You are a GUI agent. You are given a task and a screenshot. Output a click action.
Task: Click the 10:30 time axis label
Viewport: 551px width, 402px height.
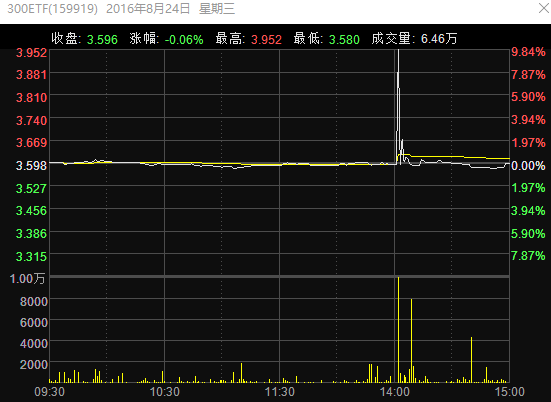click(x=164, y=391)
